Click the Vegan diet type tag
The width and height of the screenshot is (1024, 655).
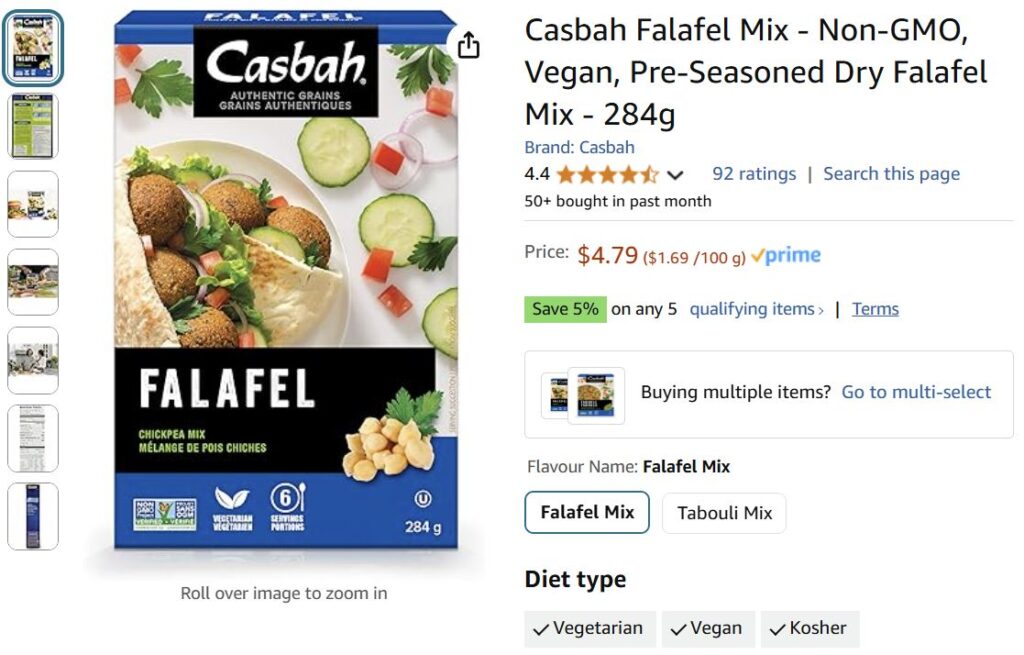707,629
